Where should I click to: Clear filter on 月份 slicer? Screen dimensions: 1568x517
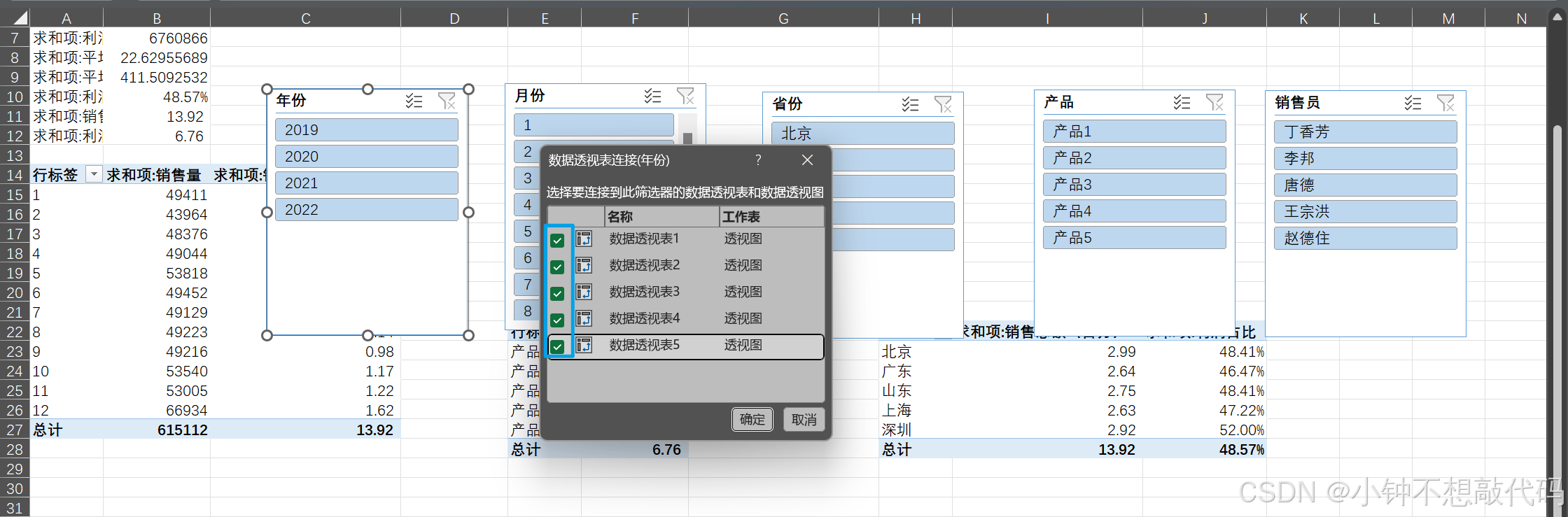pyautogui.click(x=685, y=97)
